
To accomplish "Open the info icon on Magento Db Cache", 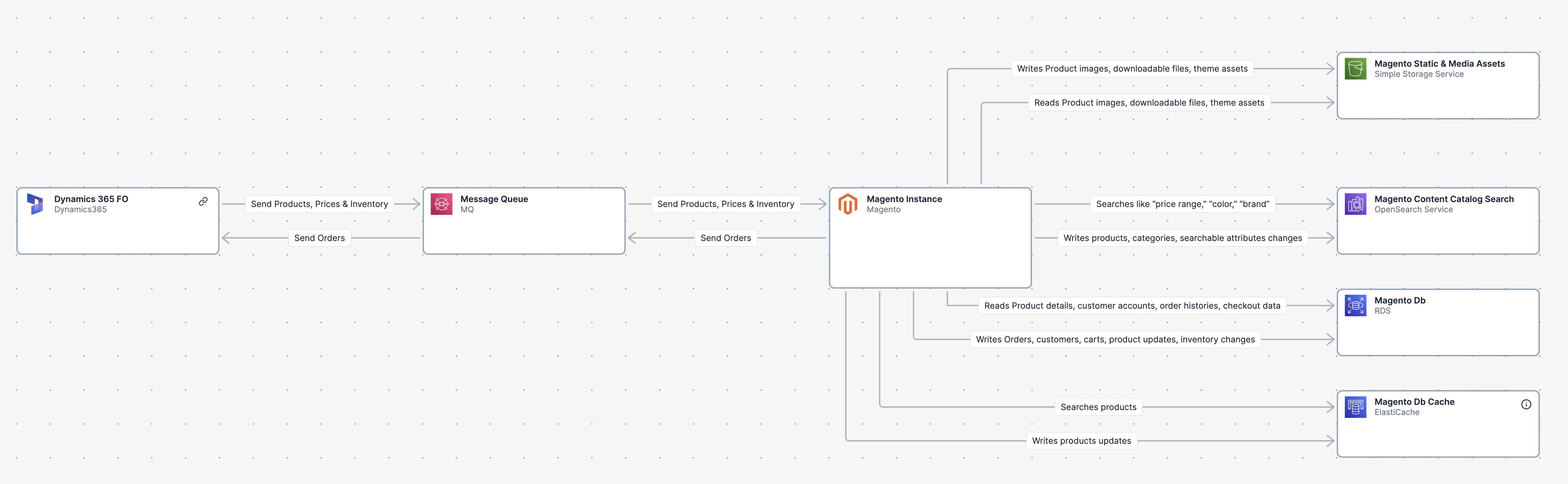I will (x=1527, y=404).
